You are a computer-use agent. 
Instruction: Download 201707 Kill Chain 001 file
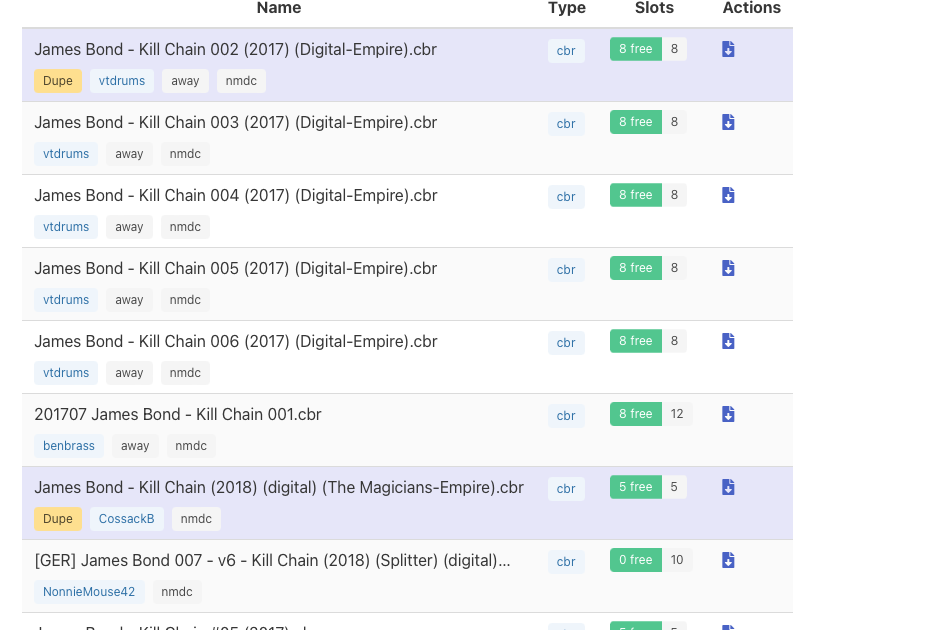click(728, 414)
